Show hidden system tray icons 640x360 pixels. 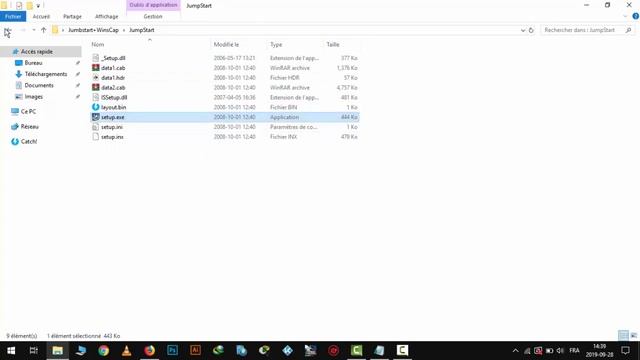(x=516, y=351)
